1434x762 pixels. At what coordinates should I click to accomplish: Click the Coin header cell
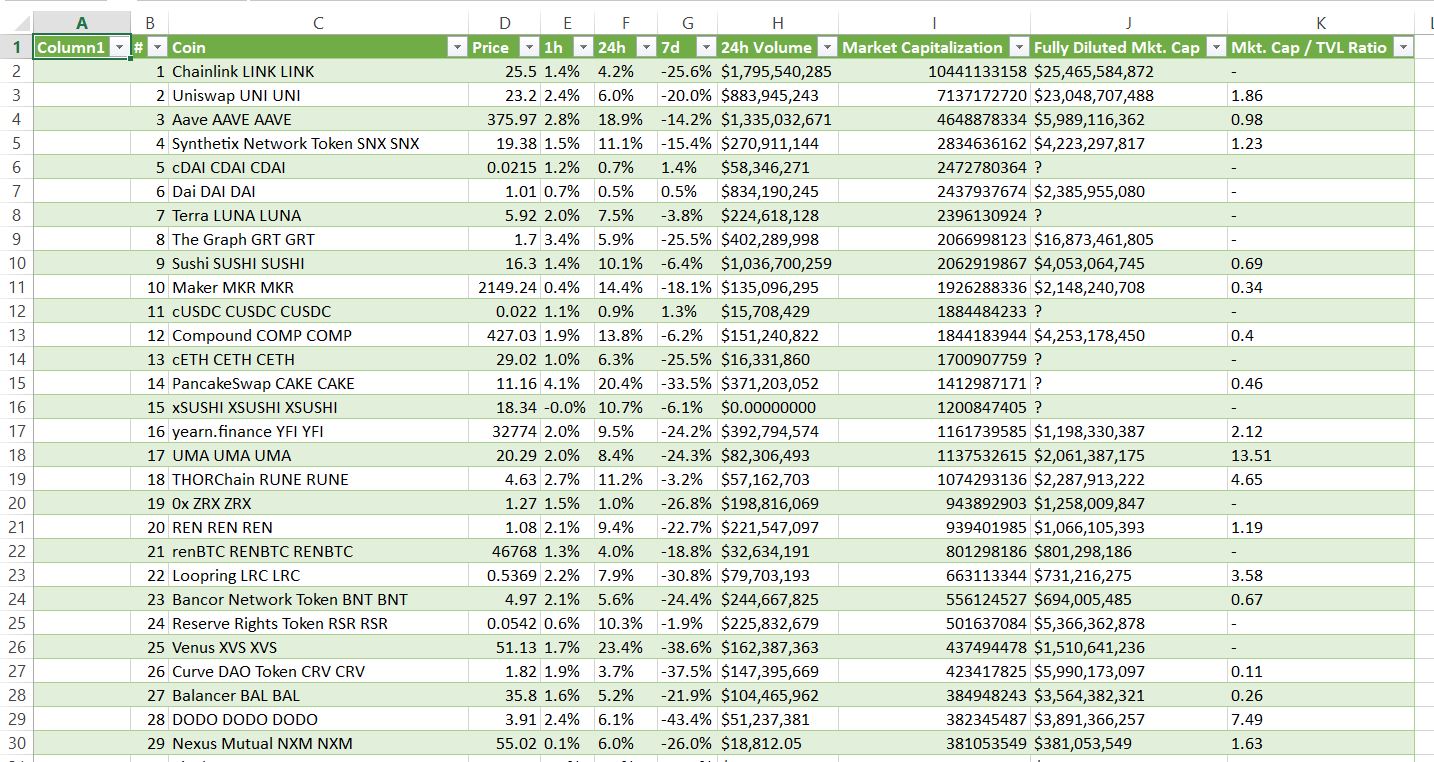(x=318, y=47)
